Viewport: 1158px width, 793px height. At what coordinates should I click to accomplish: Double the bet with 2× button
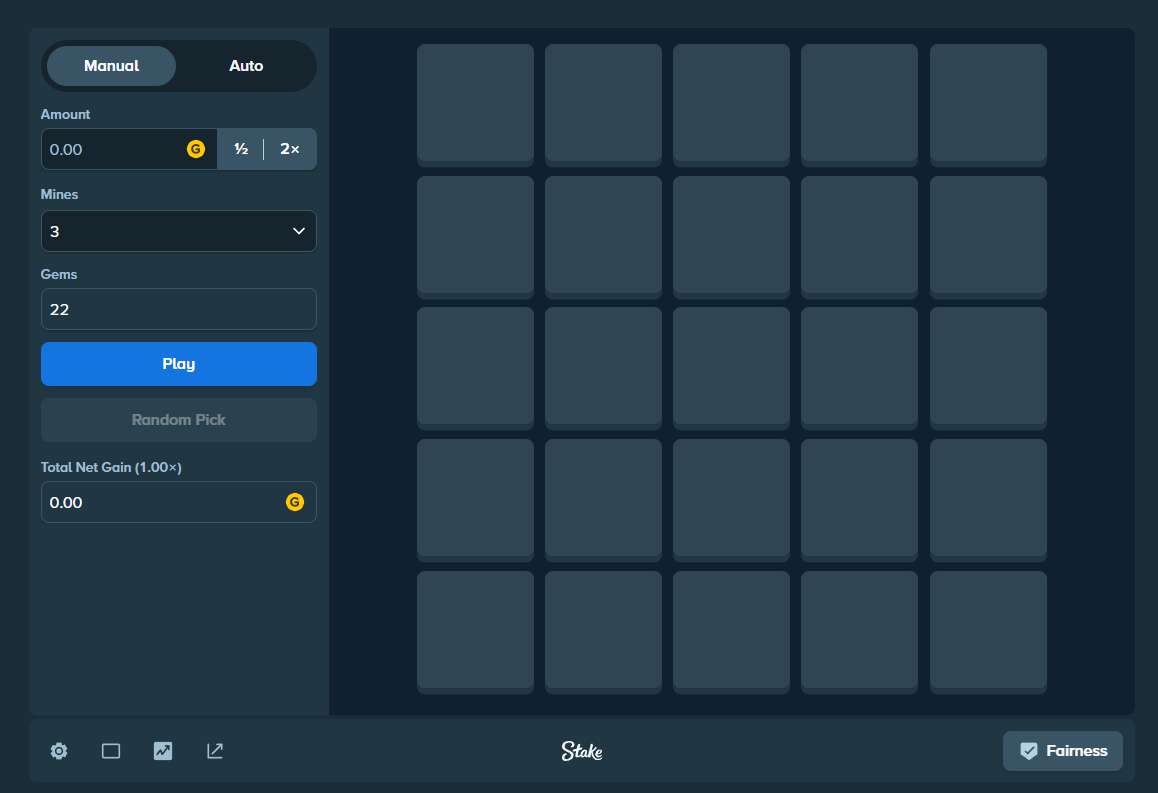(x=290, y=149)
